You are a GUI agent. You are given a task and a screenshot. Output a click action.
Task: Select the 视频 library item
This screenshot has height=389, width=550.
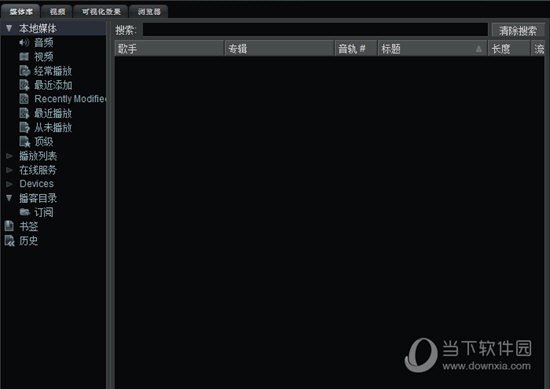point(43,56)
